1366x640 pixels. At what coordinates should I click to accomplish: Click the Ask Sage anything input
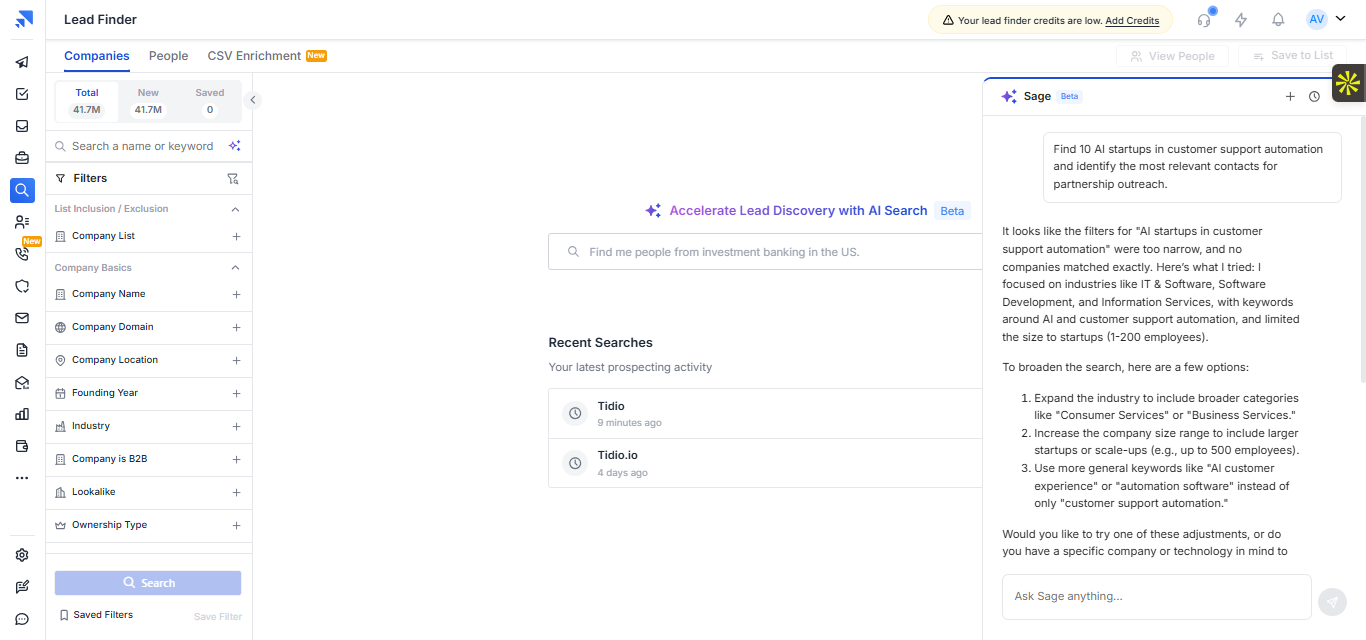[x=1156, y=597]
